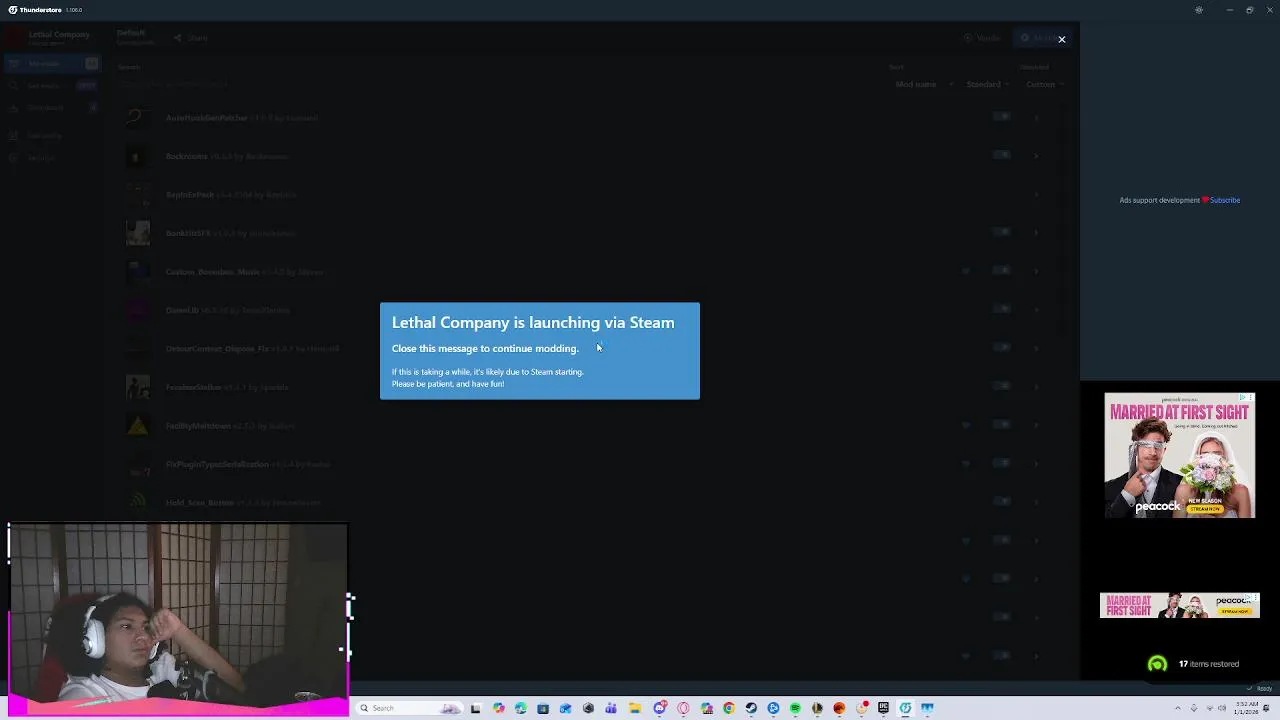This screenshot has width=1280, height=720.
Task: Select the Hold_Scan_Button mod name
Action: tap(199, 503)
